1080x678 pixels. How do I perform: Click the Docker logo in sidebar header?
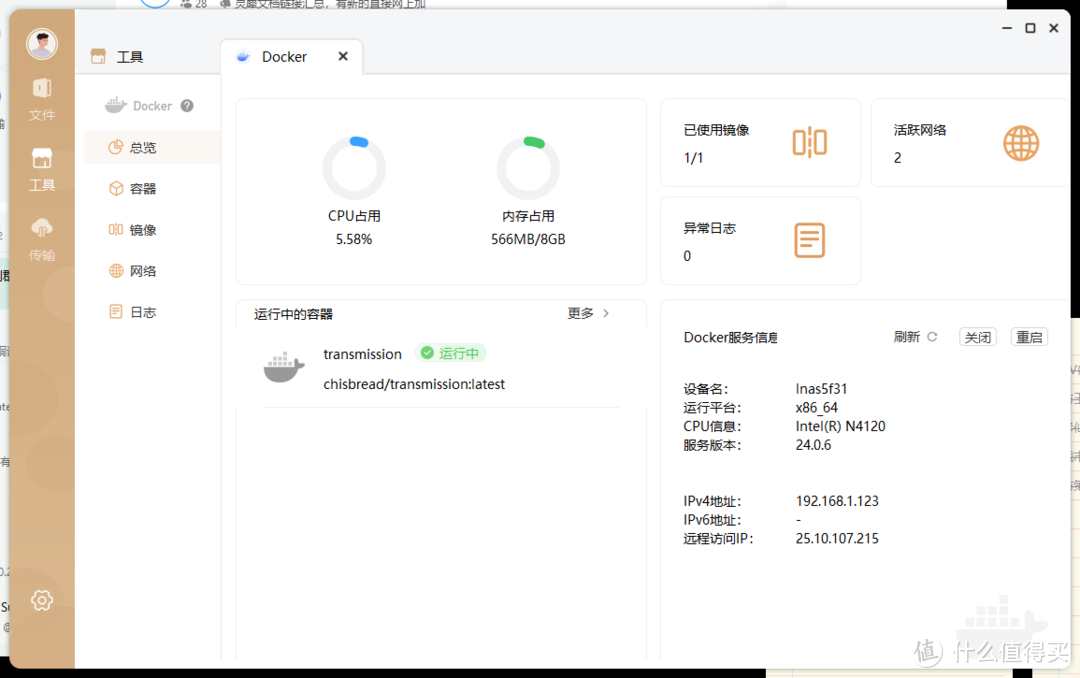pyautogui.click(x=116, y=105)
